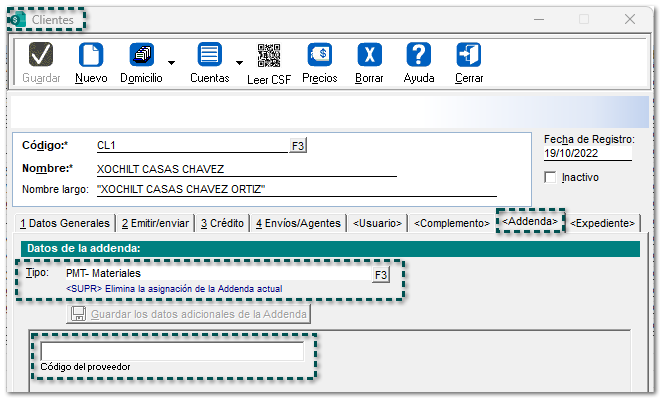Click the Fecha de Registro date field
Viewport: 663px width, 401px height.
[588, 153]
